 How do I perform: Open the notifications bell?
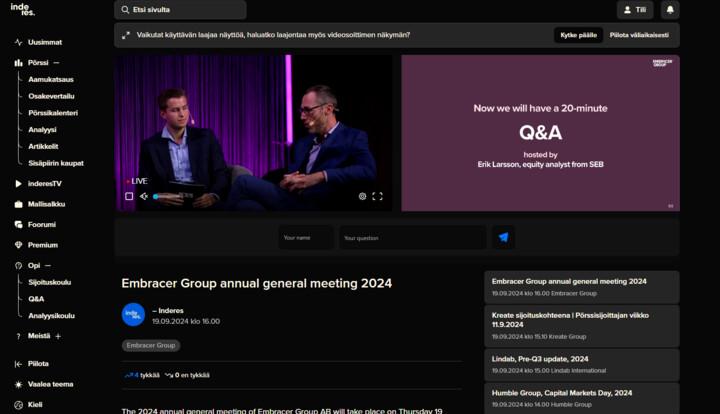(670, 10)
